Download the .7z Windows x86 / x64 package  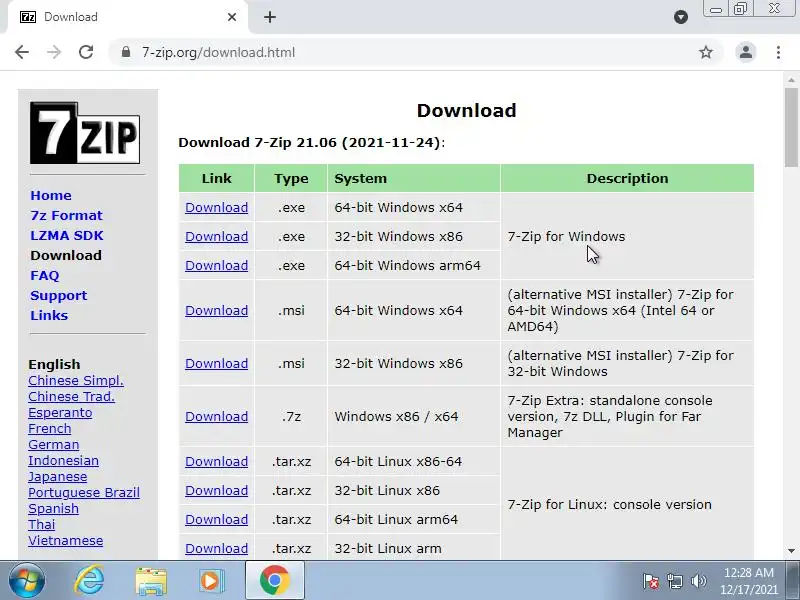[216, 417]
